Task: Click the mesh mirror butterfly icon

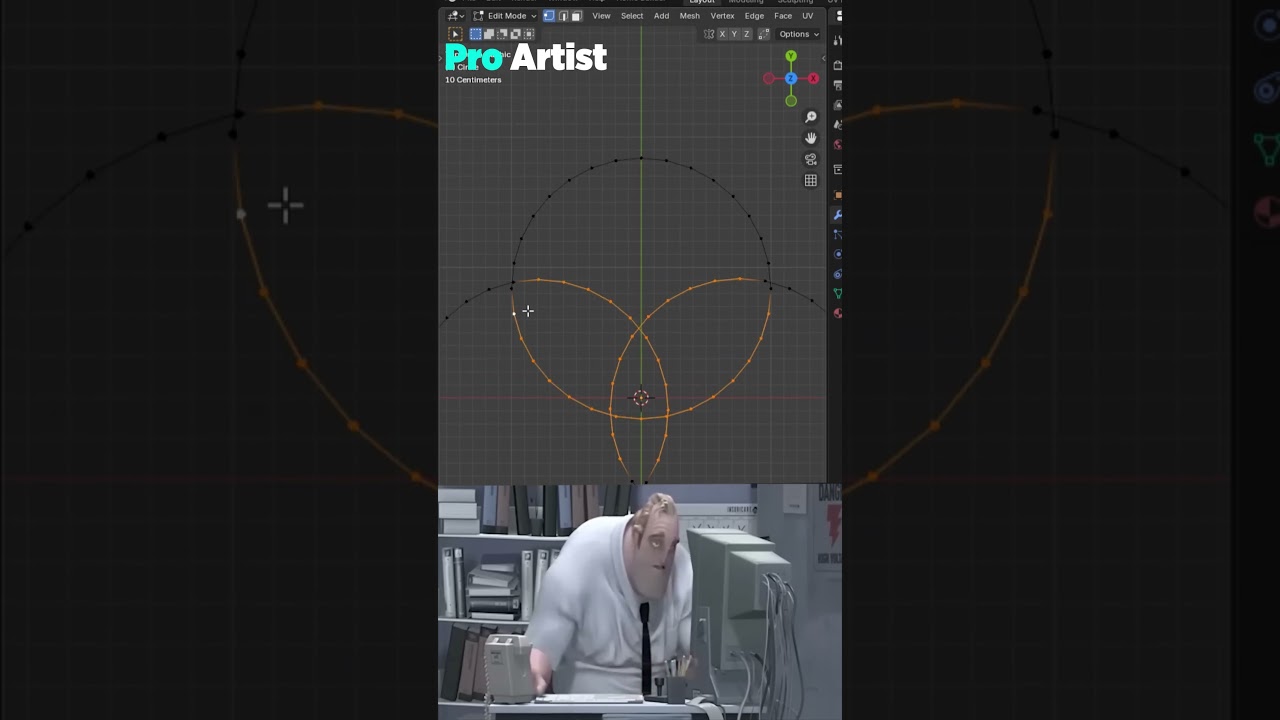Action: (709, 34)
